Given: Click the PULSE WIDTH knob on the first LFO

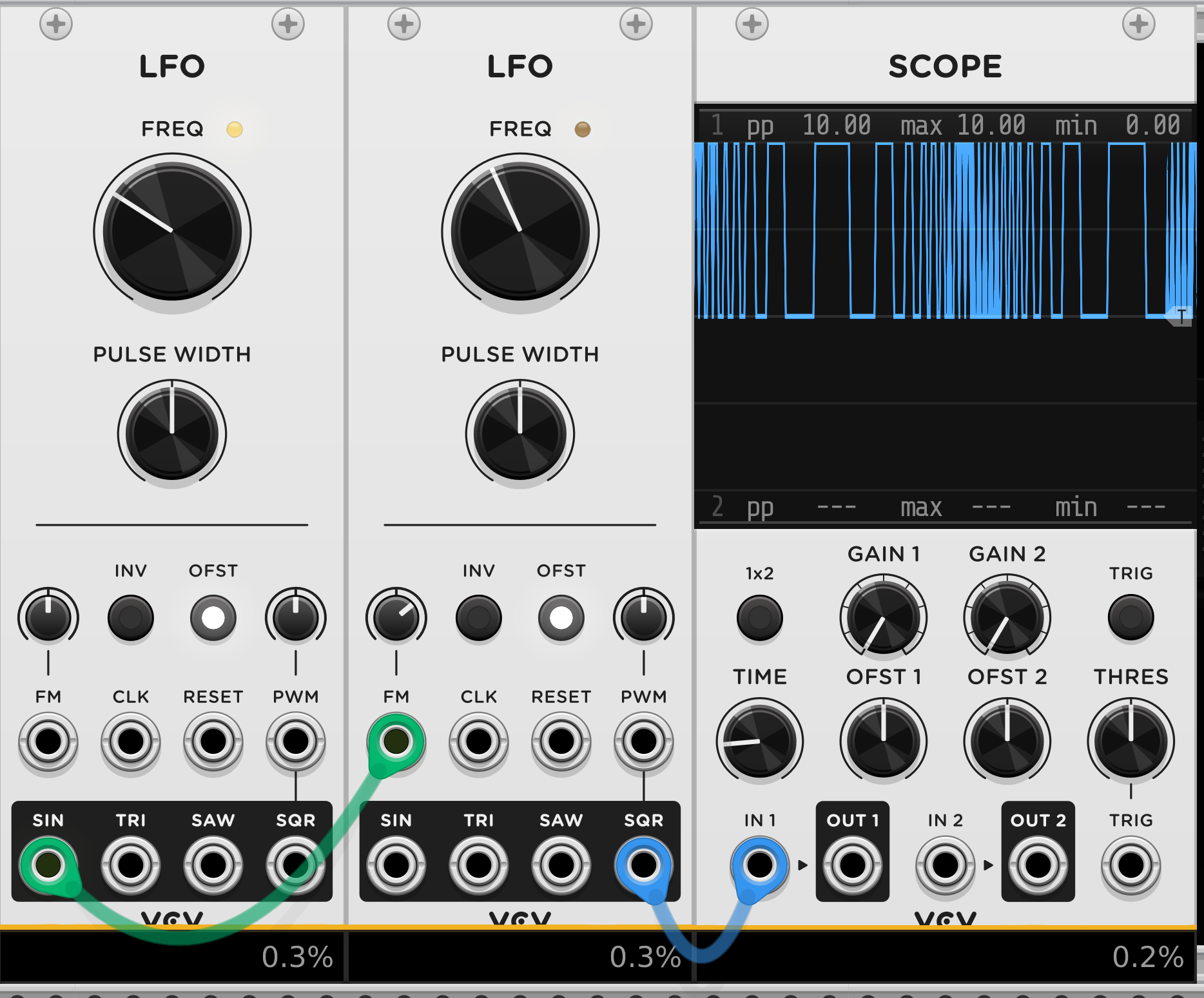Looking at the screenshot, I should tap(171, 434).
